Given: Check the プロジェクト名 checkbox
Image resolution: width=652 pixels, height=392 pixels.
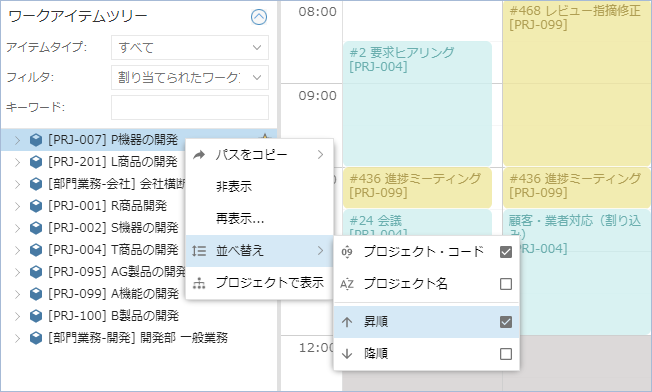Looking at the screenshot, I should [x=506, y=284].
